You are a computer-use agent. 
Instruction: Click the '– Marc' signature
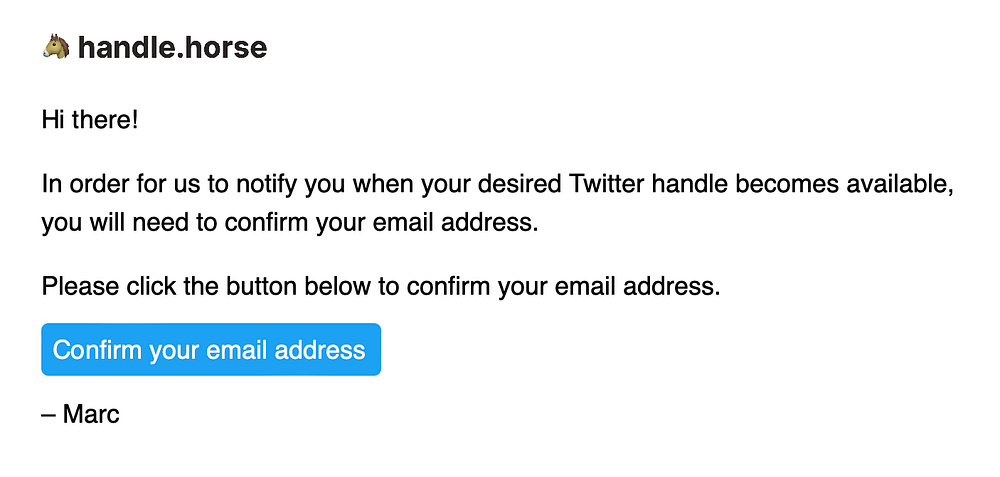click(80, 414)
